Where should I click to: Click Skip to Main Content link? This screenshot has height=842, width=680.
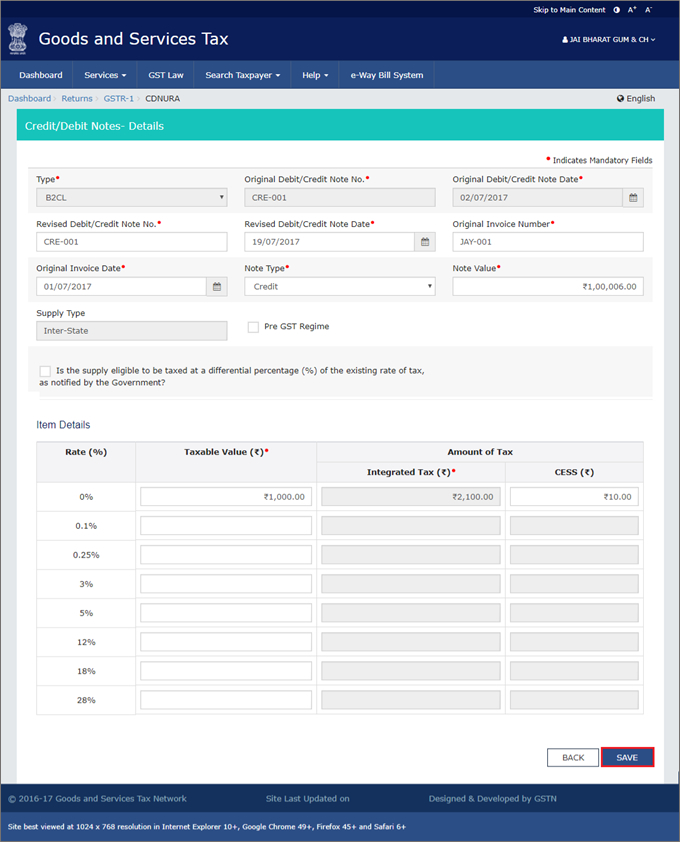[569, 10]
